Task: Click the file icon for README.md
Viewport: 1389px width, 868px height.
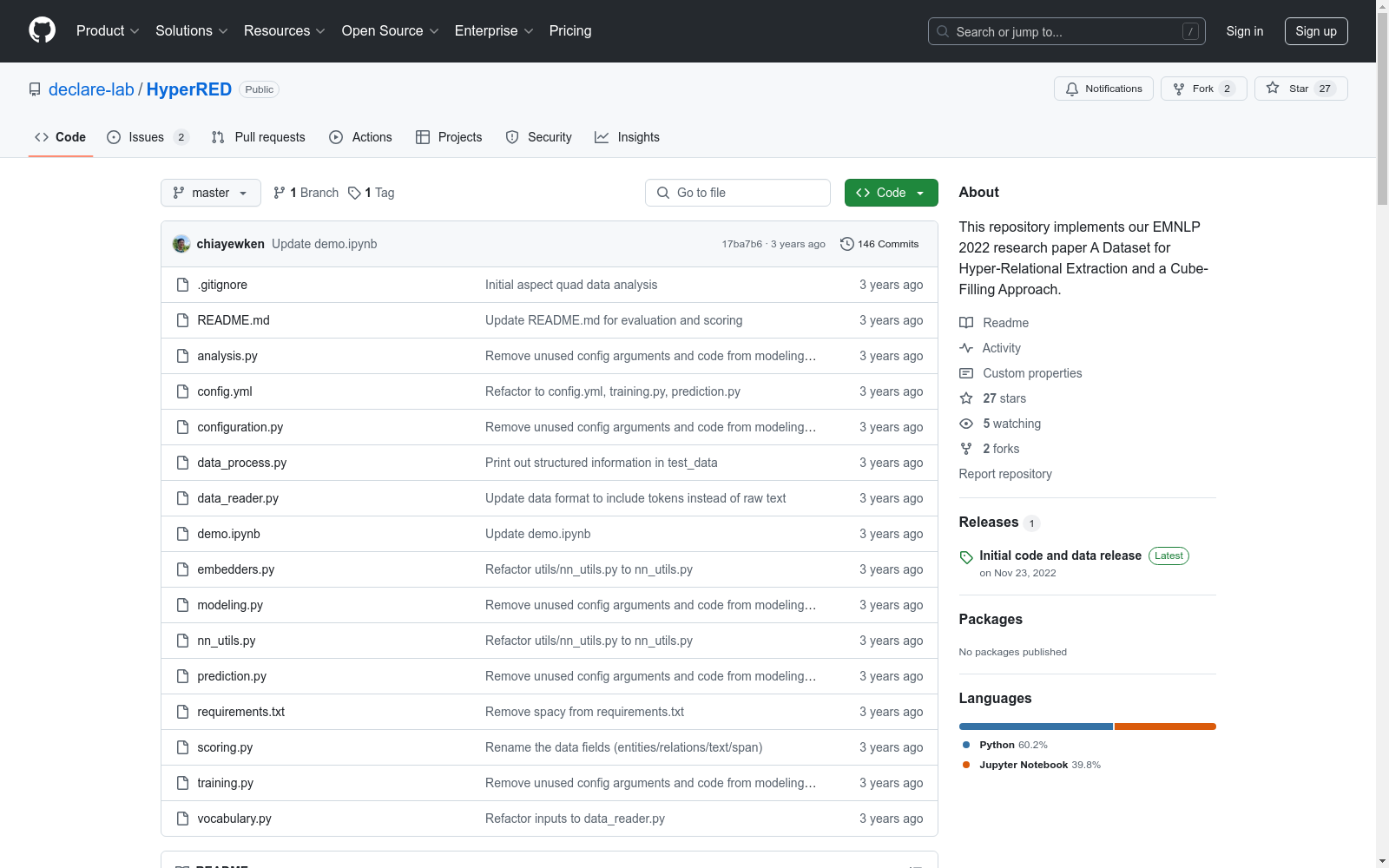Action: (x=182, y=320)
